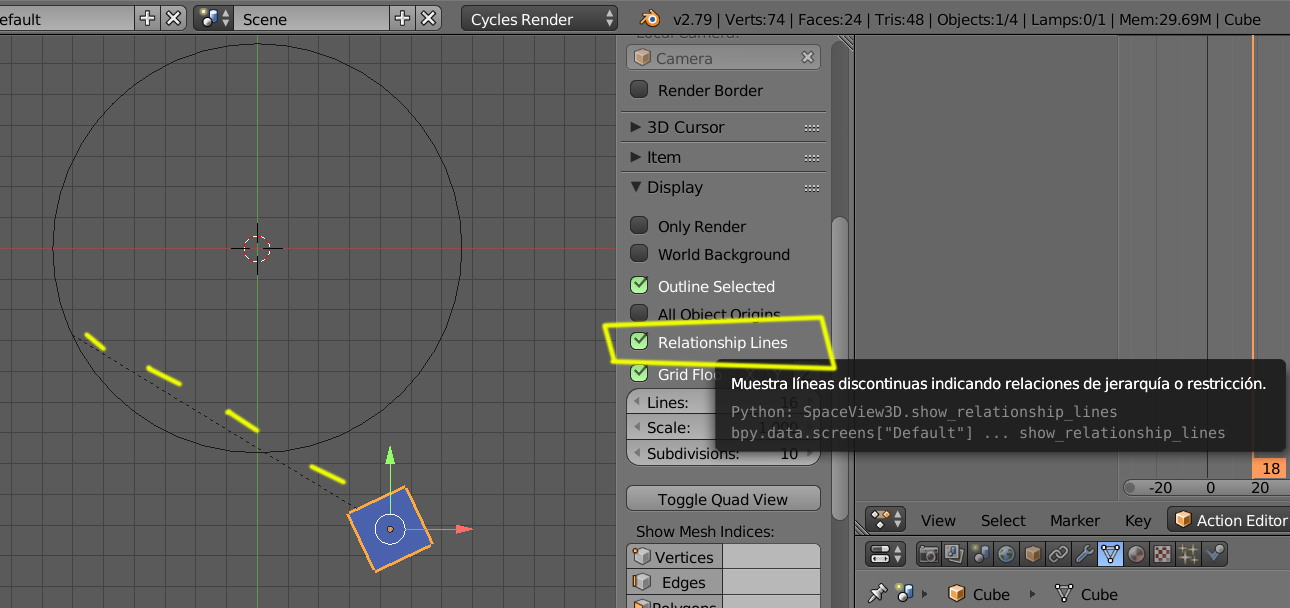Select the blue Cube object in viewport

click(x=390, y=529)
